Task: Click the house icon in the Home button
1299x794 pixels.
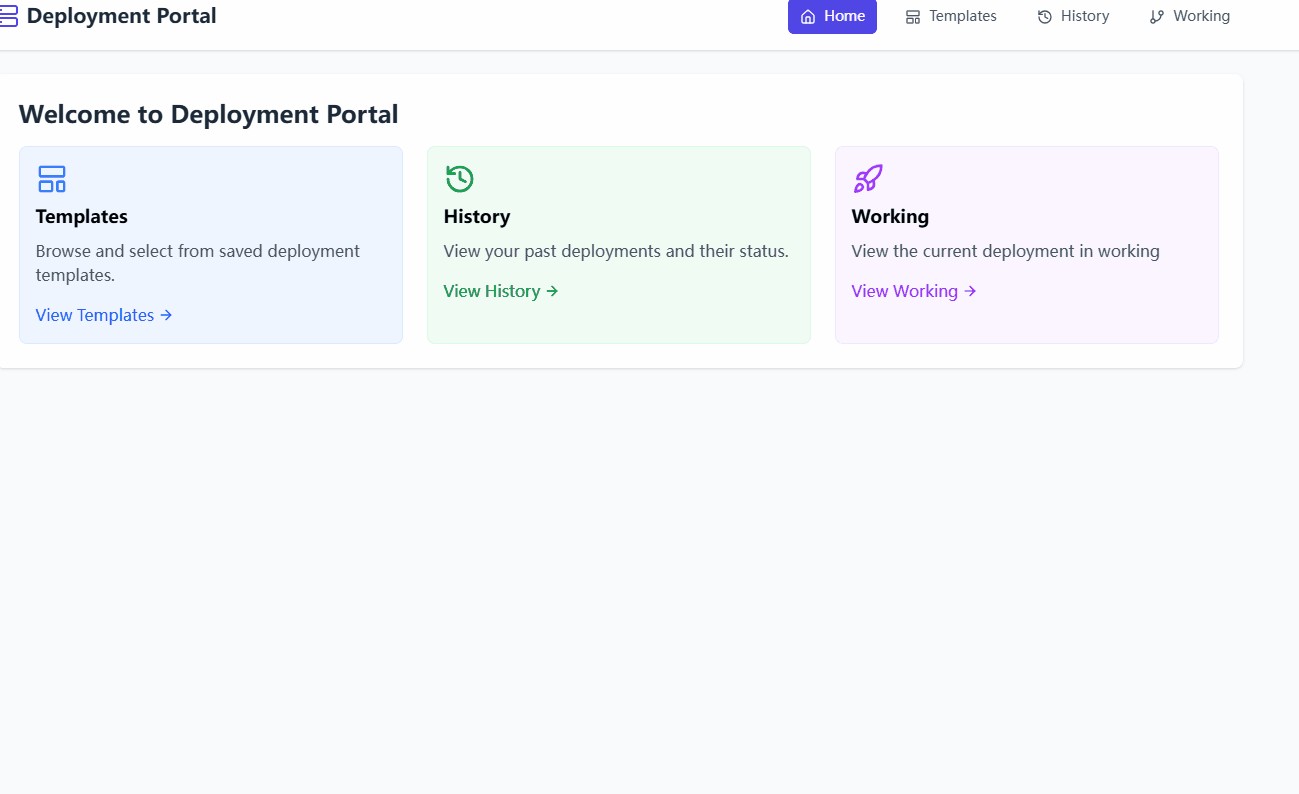Action: coord(808,17)
